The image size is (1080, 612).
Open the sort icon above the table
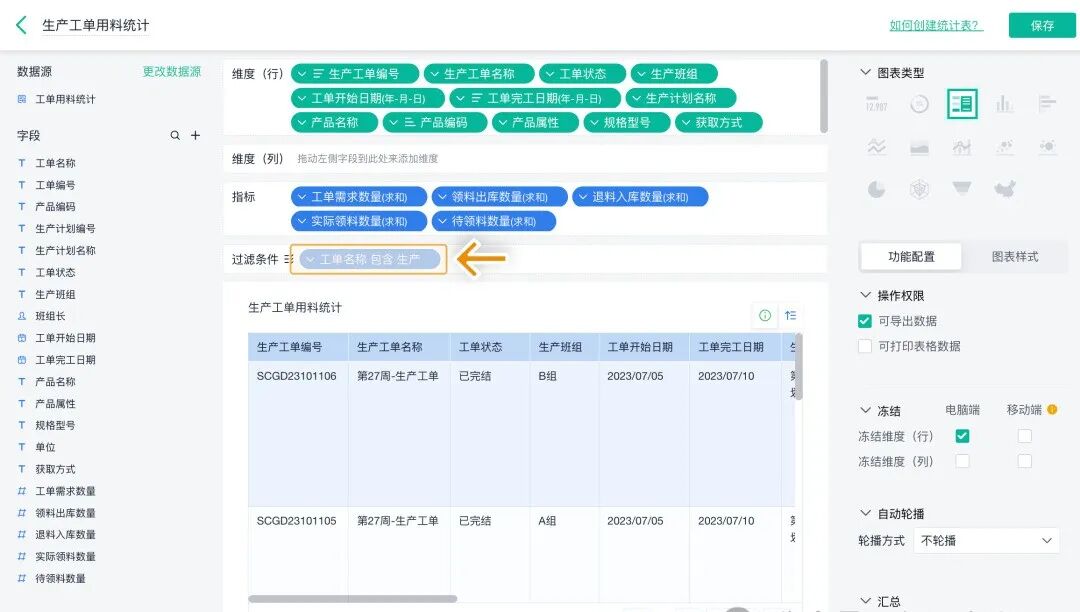(x=790, y=315)
